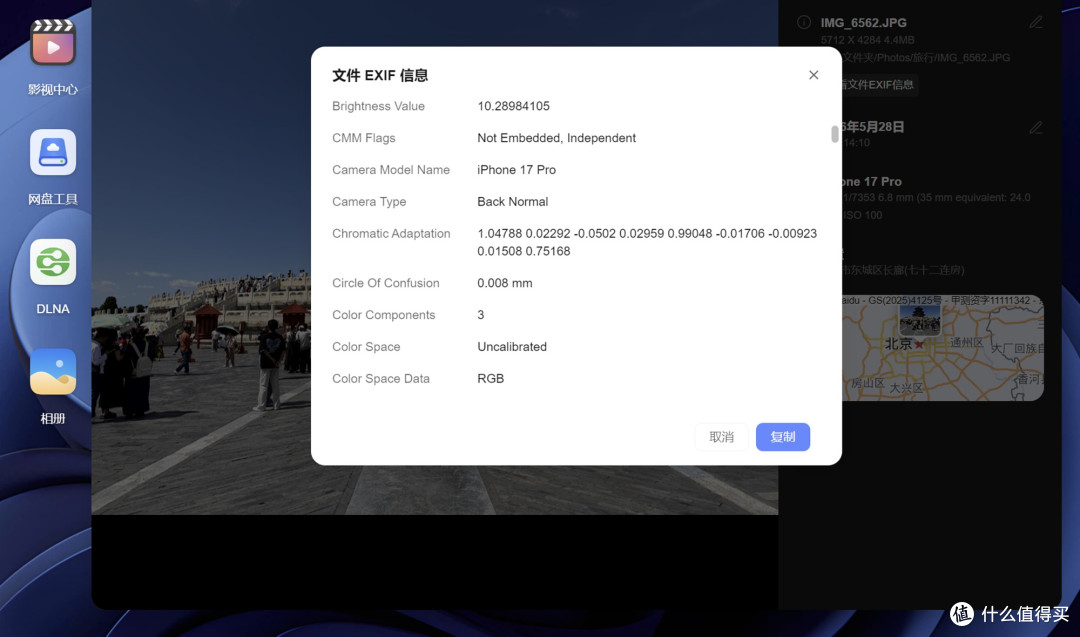Viewport: 1080px width, 637px height.
Task: Click the Camera Model Name label
Action: click(391, 169)
